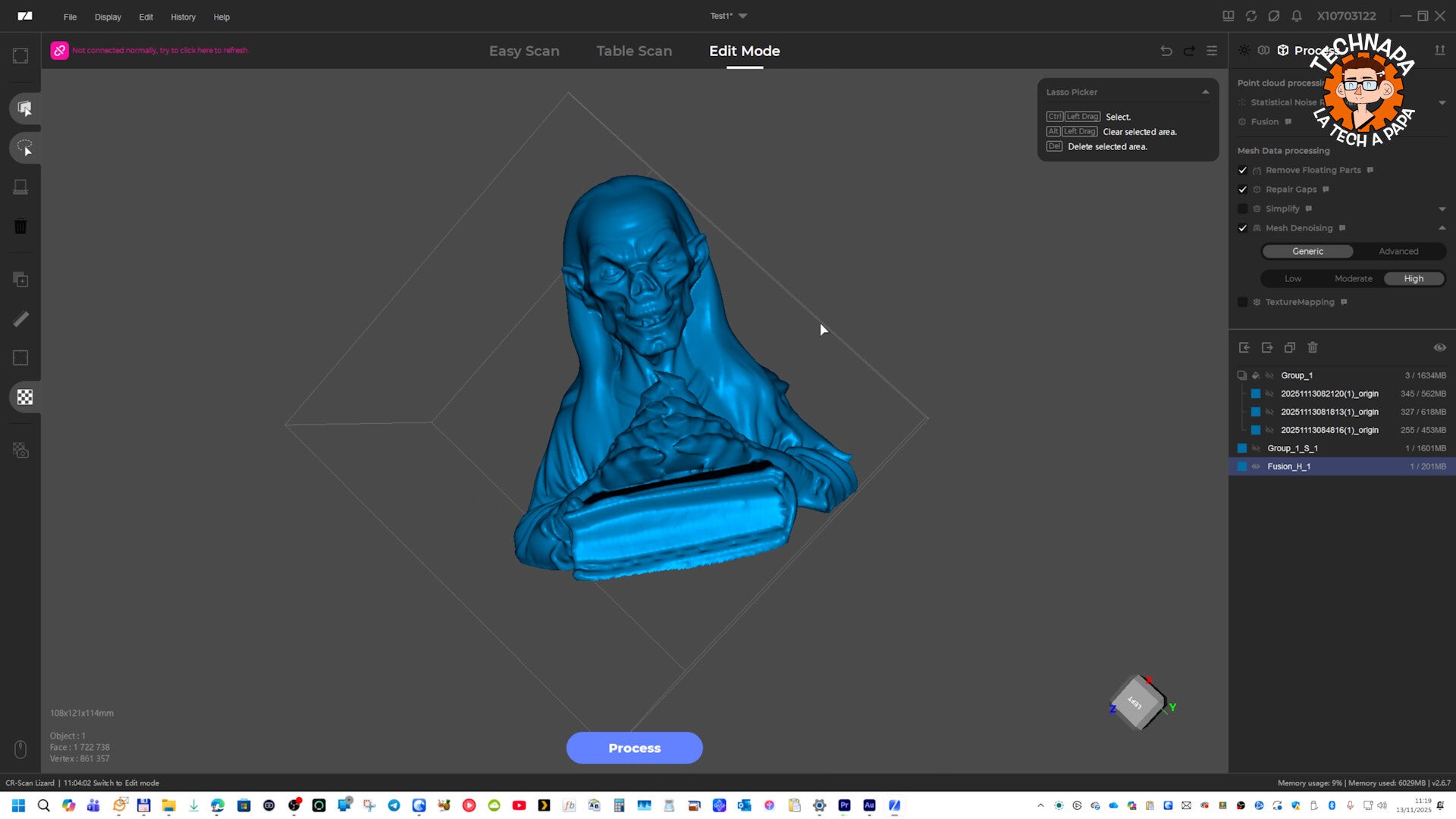Open the Display menu
Screen dimensions: 1456x819
coord(108,17)
